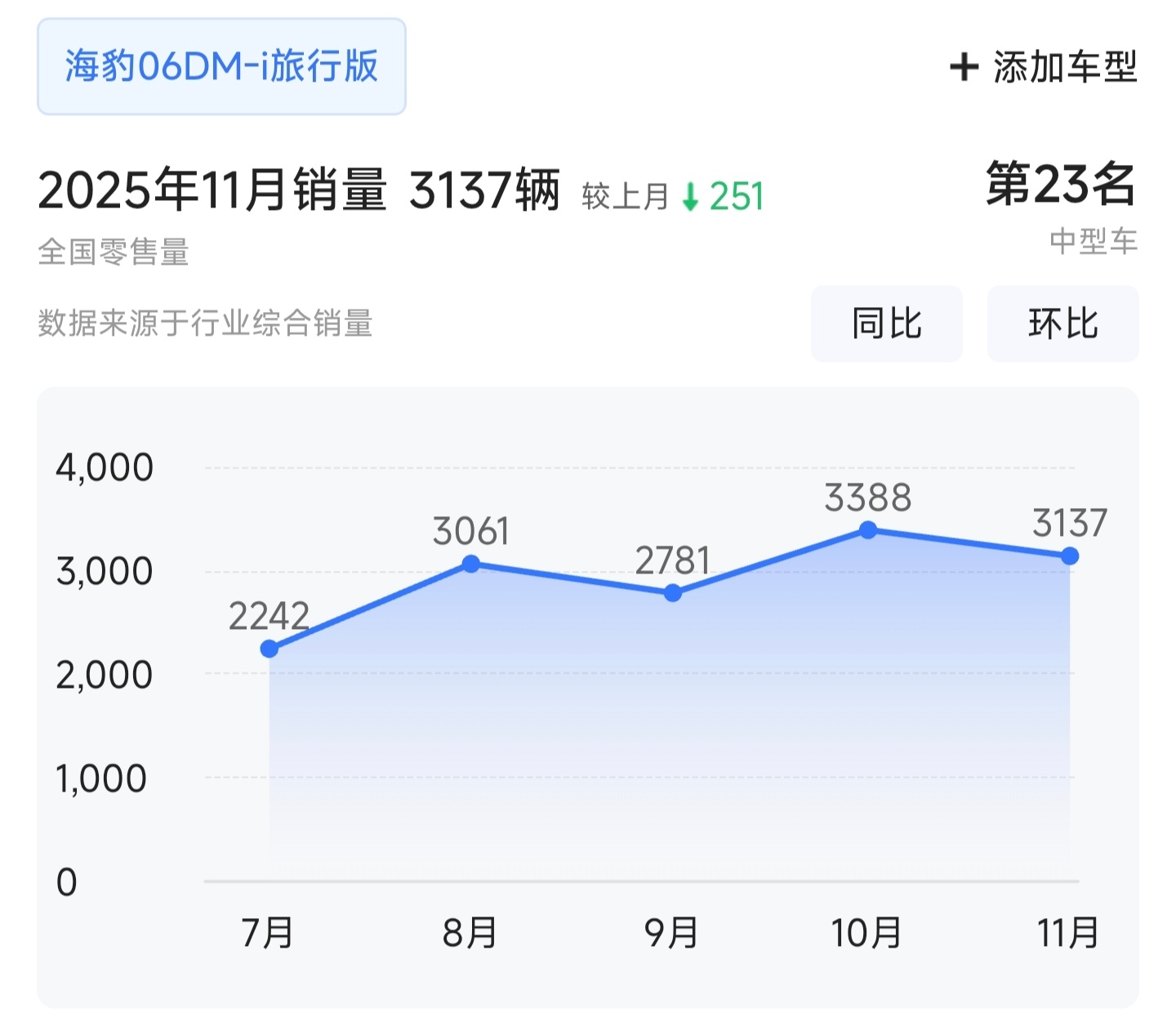
Task: Click the 9月 x-axis label
Action: pos(671,933)
